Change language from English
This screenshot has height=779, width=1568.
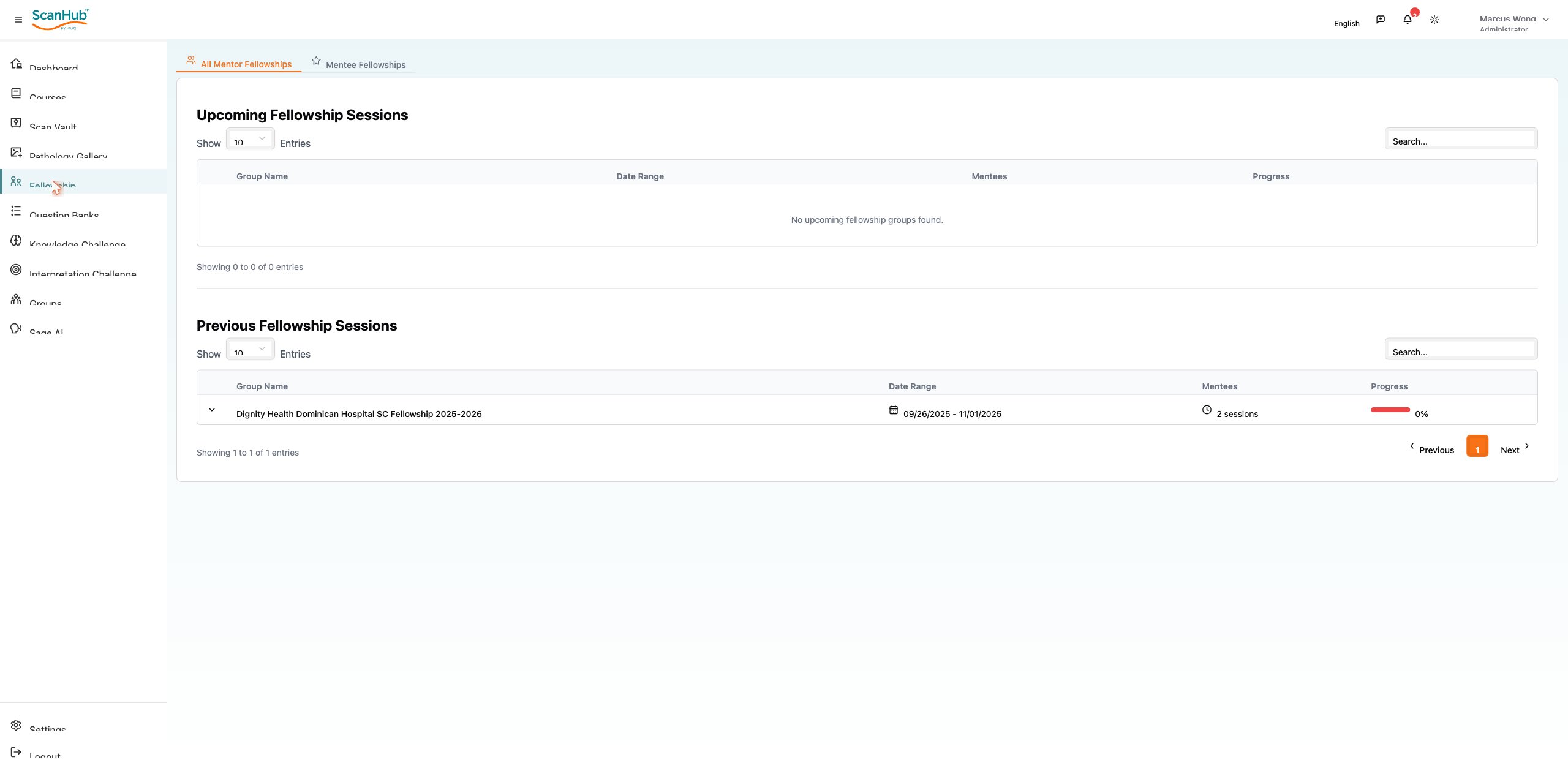coord(1346,23)
